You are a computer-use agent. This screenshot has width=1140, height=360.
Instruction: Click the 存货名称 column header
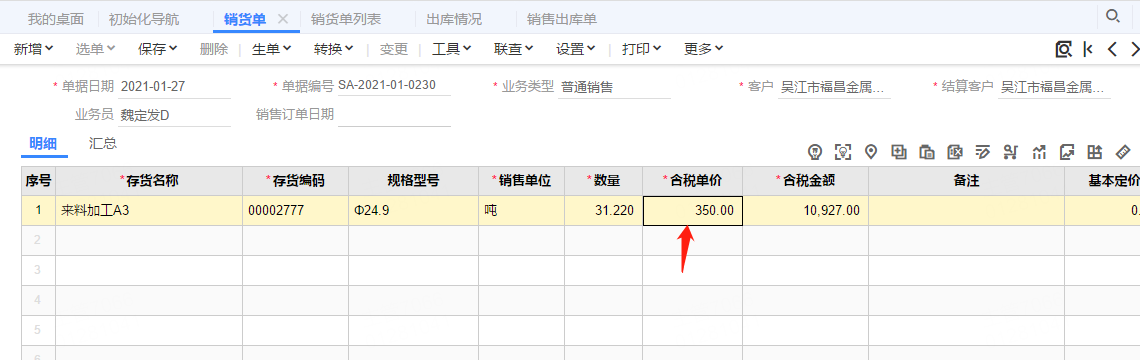pos(149,180)
